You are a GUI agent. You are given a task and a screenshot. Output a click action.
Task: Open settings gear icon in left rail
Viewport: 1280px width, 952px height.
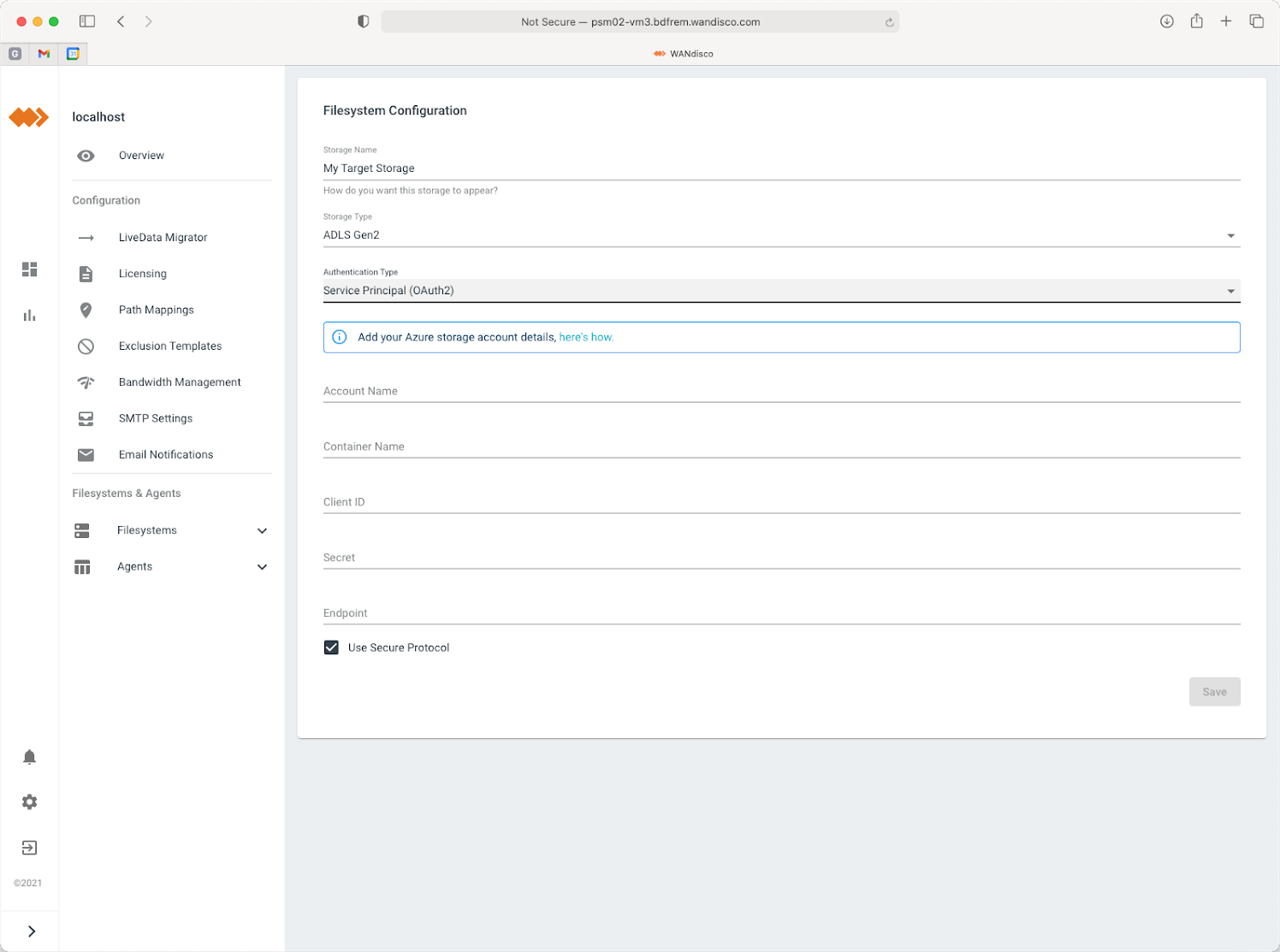point(29,802)
